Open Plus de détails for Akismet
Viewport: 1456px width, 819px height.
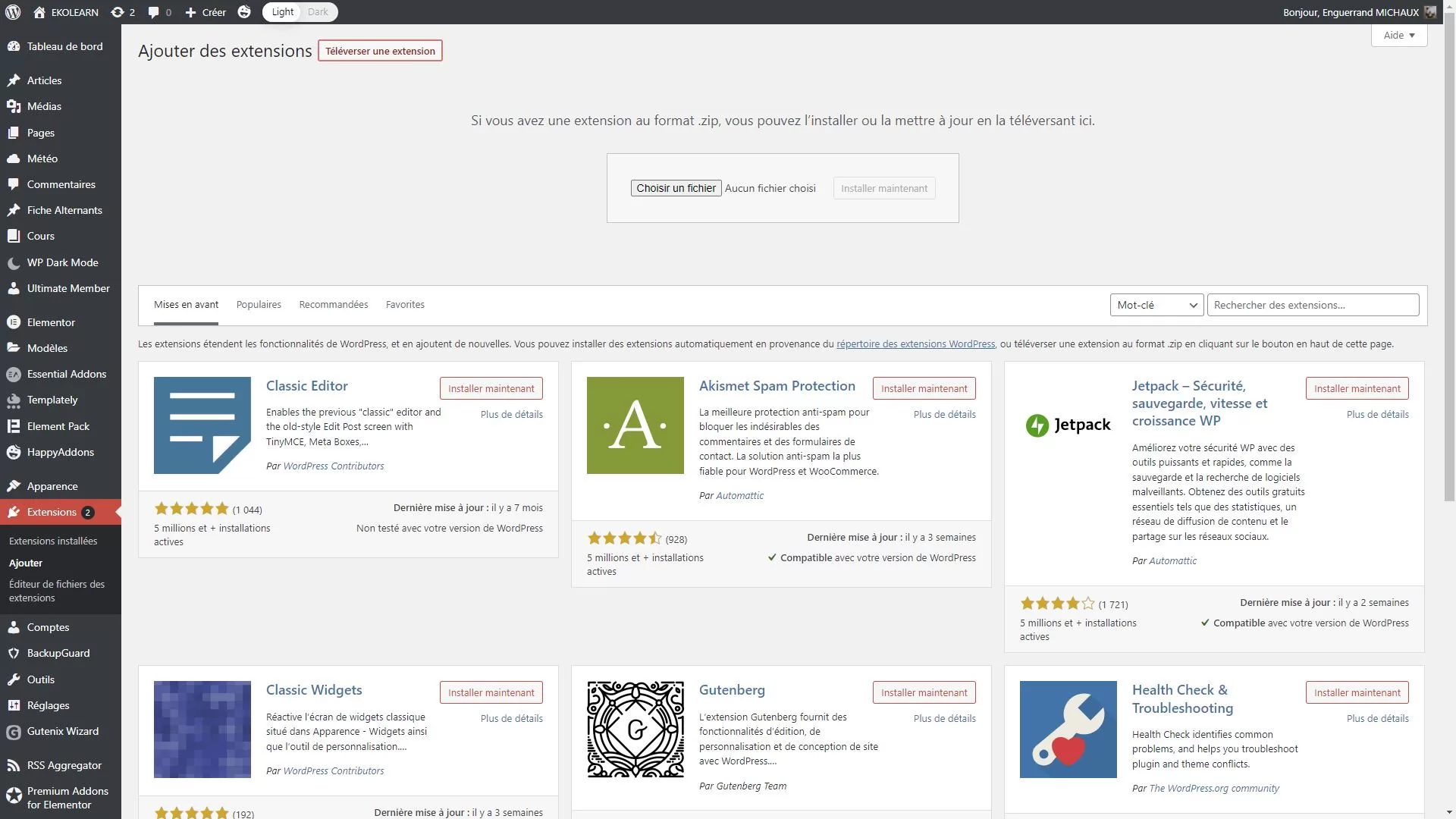pos(944,415)
